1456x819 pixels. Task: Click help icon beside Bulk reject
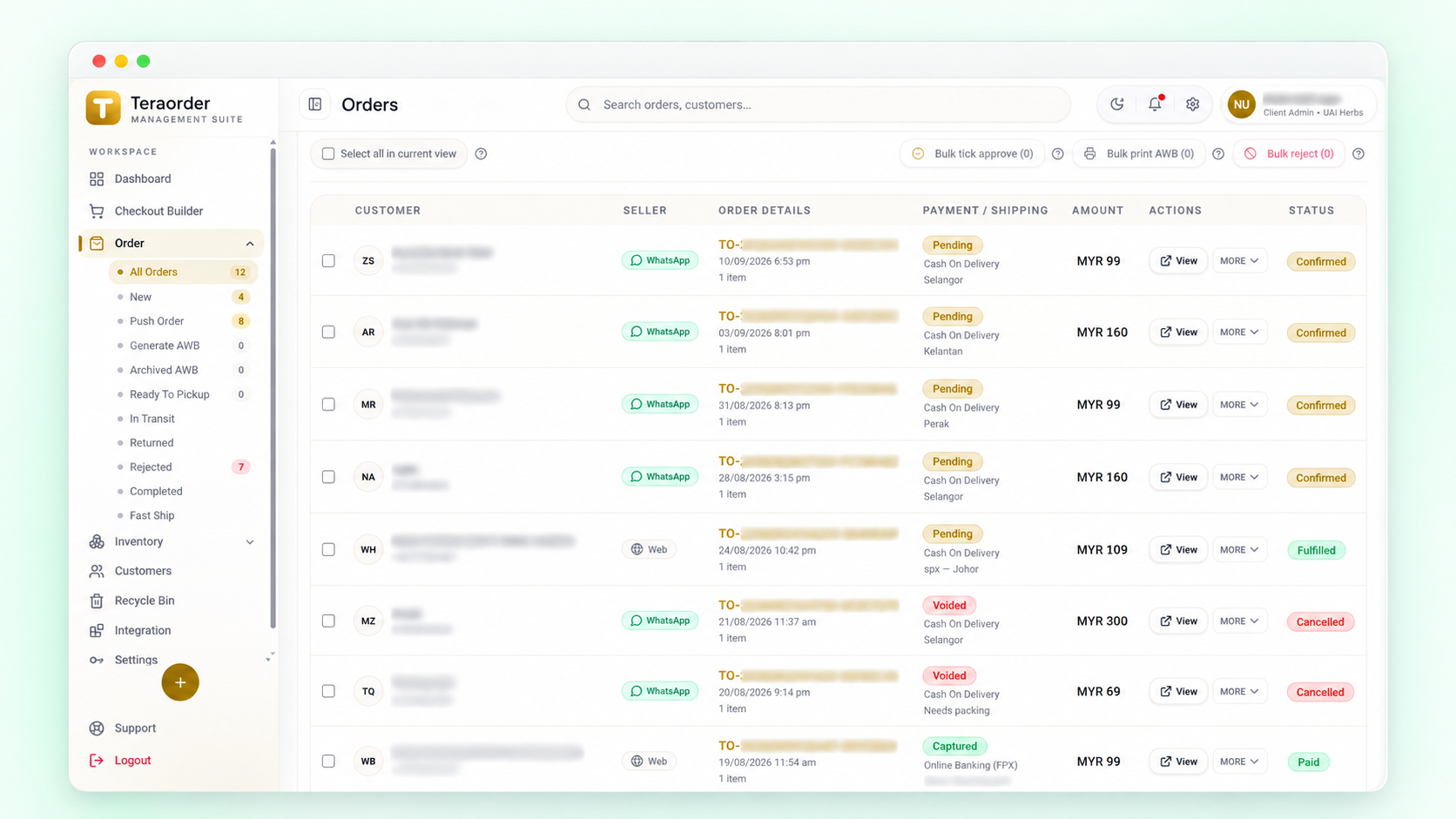click(x=1358, y=154)
